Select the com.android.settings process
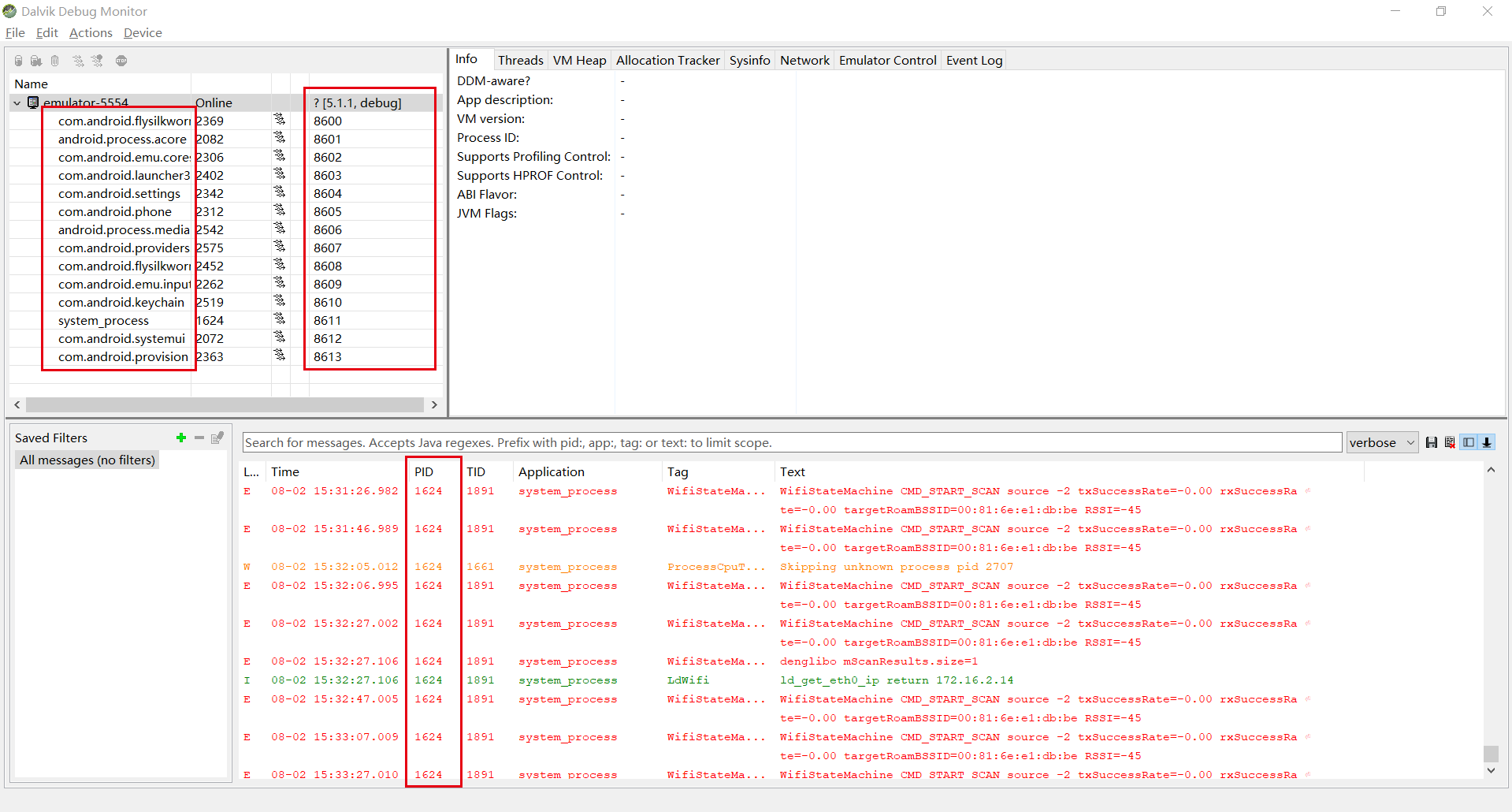 point(119,193)
